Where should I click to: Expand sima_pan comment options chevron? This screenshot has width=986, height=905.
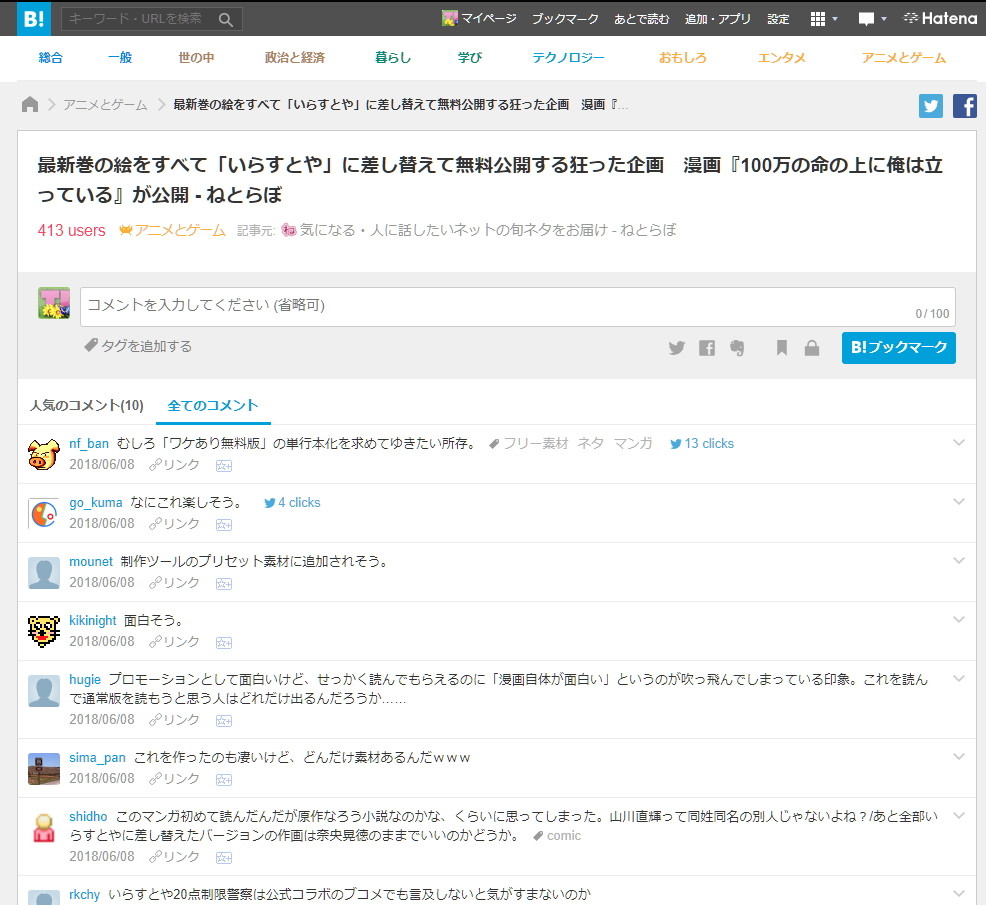(x=959, y=757)
